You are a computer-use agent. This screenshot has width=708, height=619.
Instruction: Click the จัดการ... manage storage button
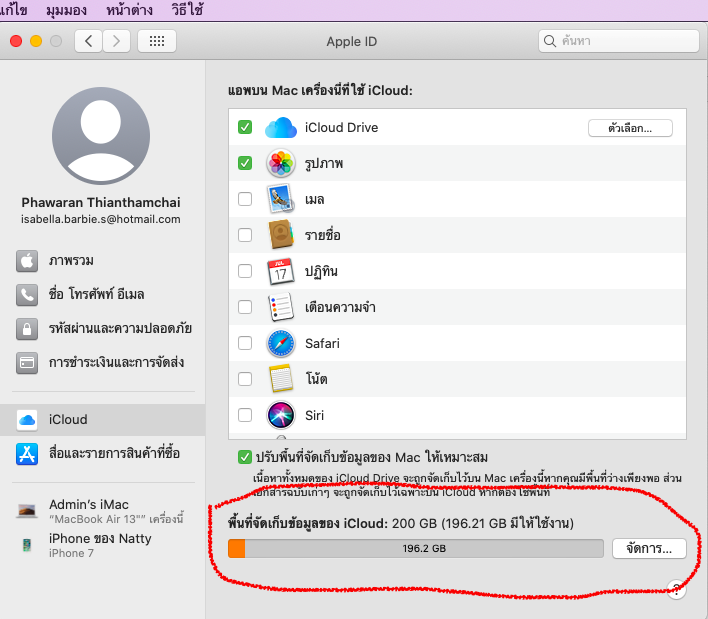tap(649, 549)
